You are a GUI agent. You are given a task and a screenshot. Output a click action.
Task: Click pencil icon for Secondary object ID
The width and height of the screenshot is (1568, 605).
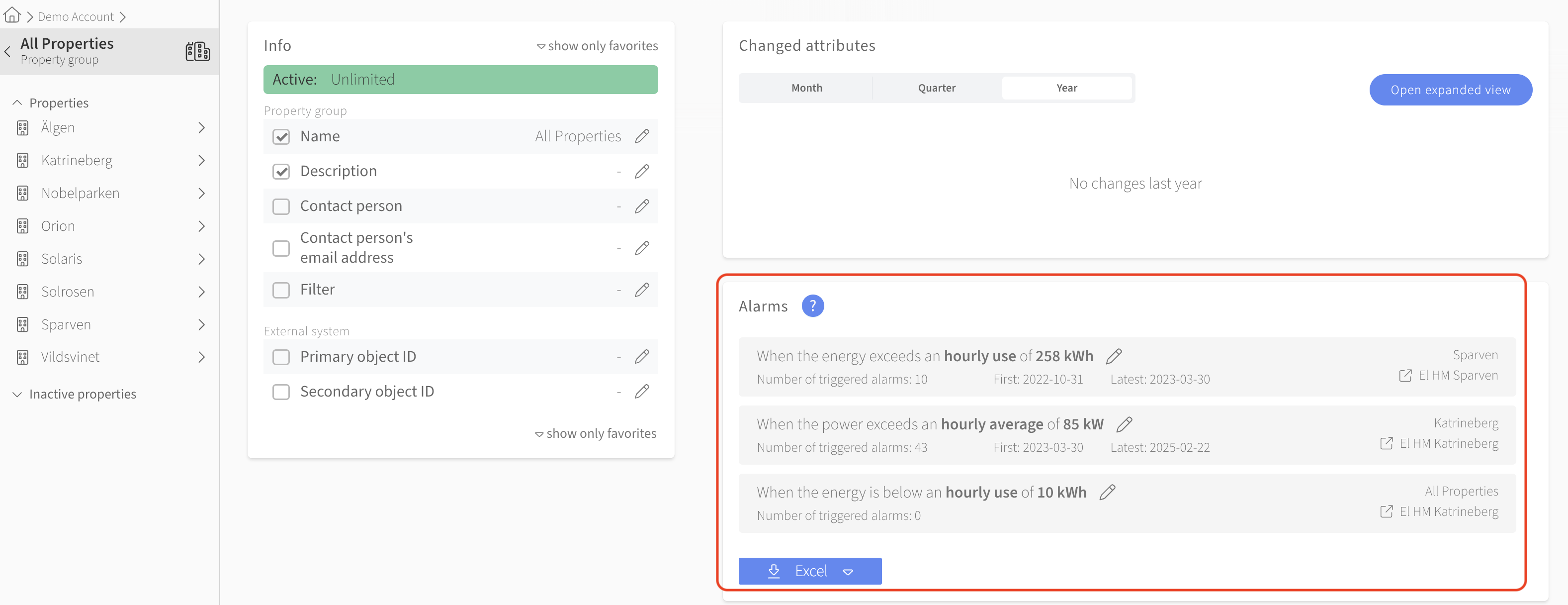click(641, 392)
